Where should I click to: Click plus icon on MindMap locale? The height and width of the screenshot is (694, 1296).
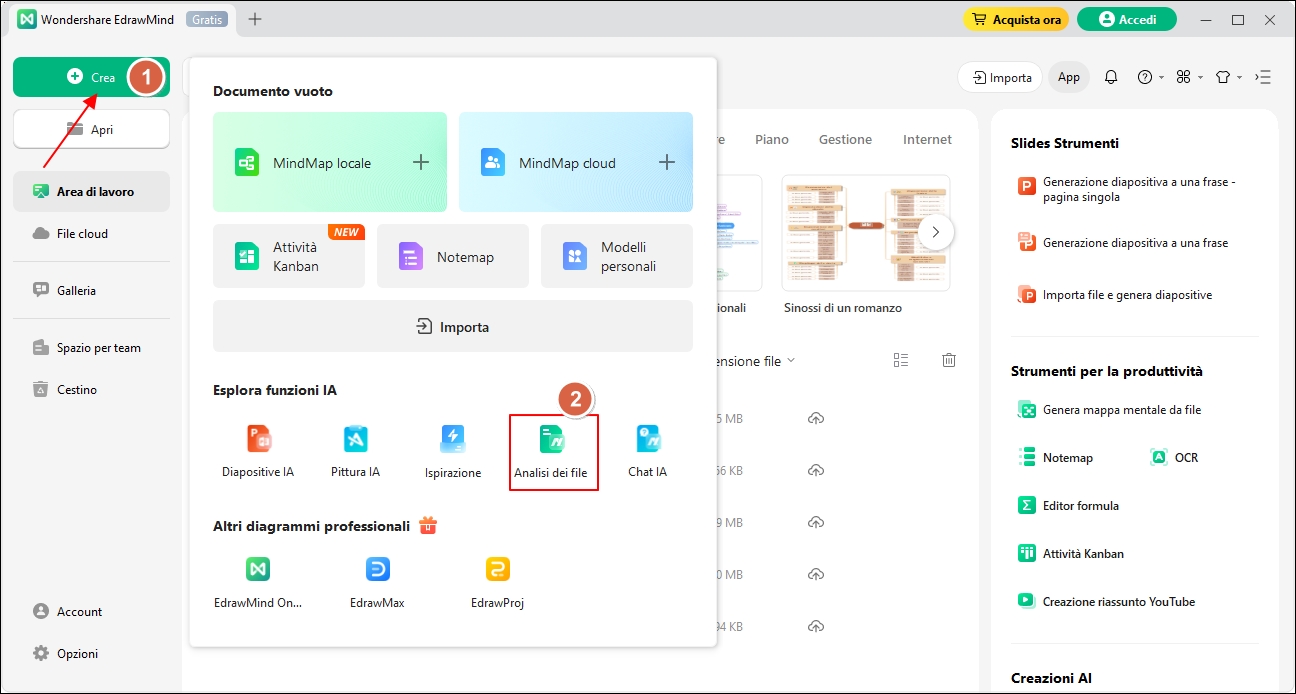point(421,162)
